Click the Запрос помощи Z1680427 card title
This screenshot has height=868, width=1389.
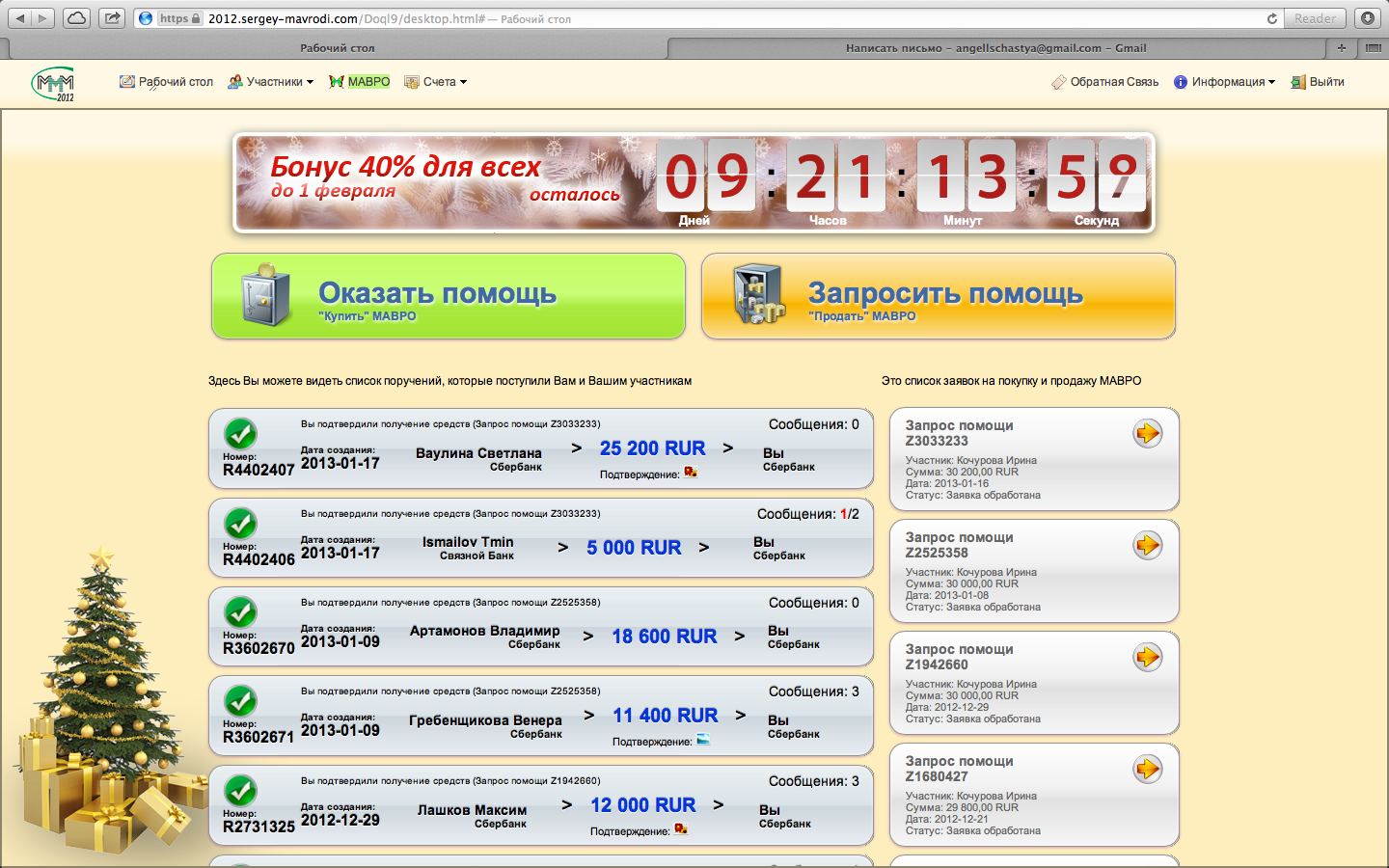tap(960, 769)
